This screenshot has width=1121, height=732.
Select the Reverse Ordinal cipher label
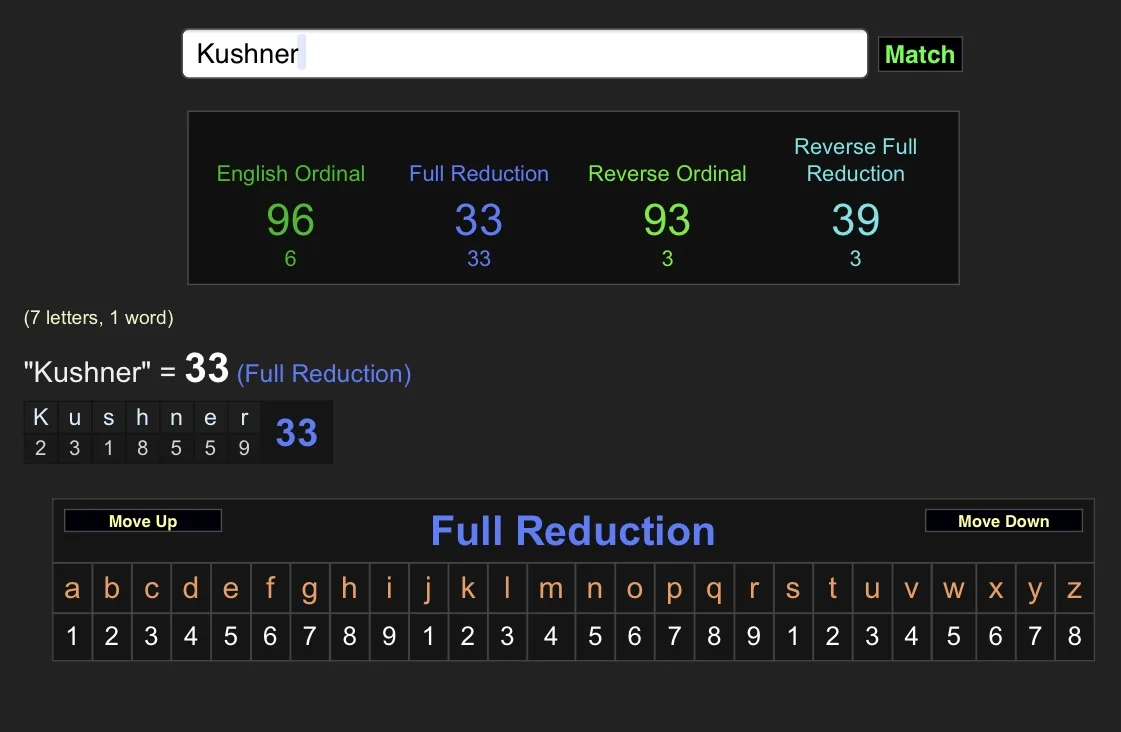pos(667,174)
